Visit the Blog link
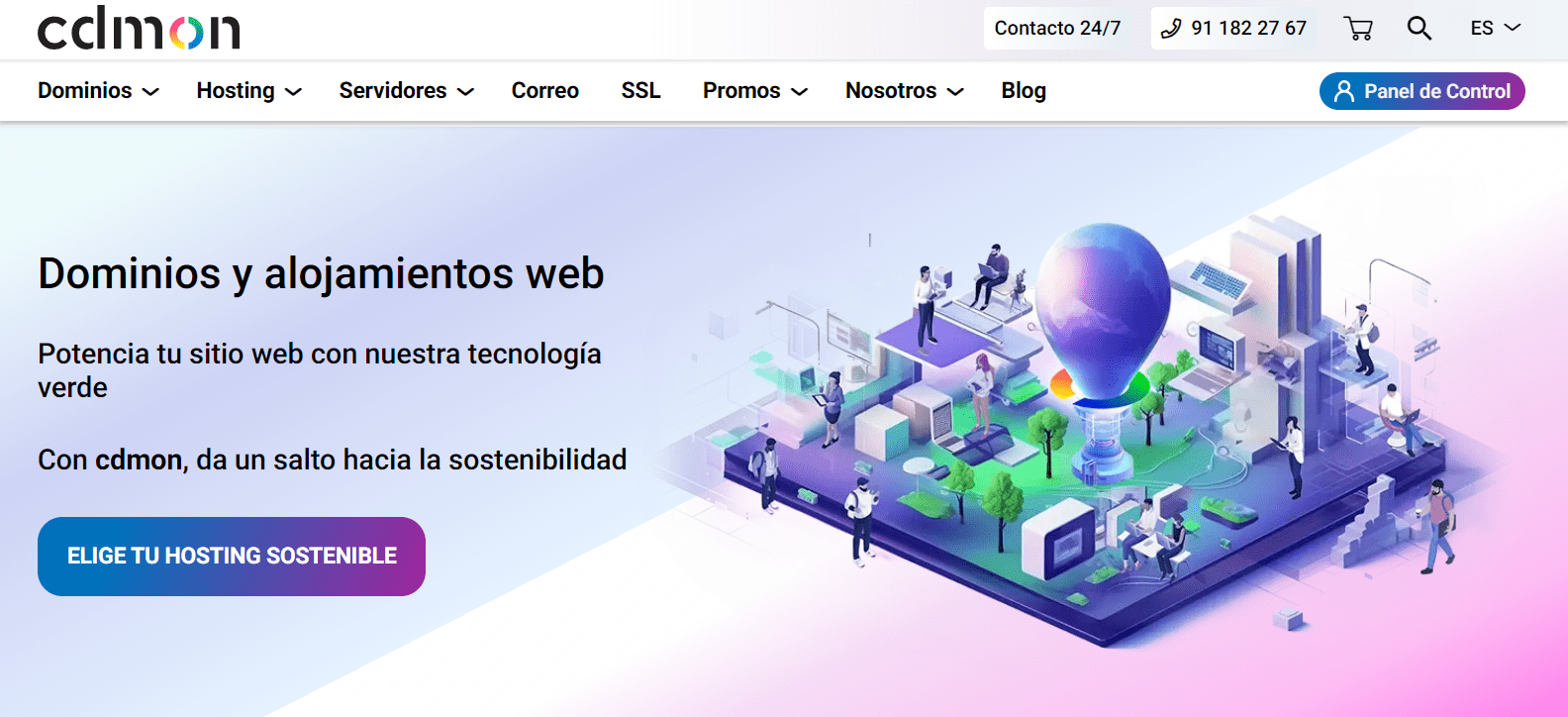Viewport: 1568px width, 717px height. [1024, 91]
